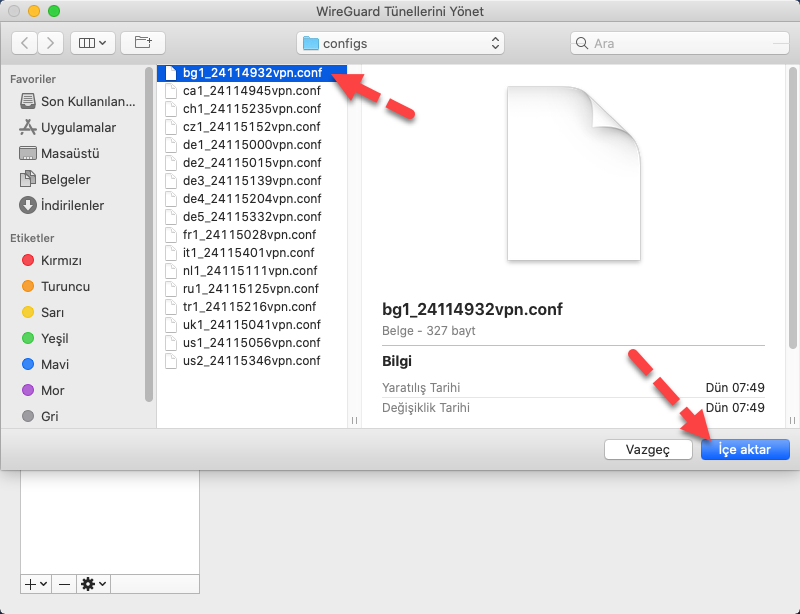This screenshot has width=800, height=614.
Task: Select file de2_24115015vpn.conf
Action: tap(252, 163)
